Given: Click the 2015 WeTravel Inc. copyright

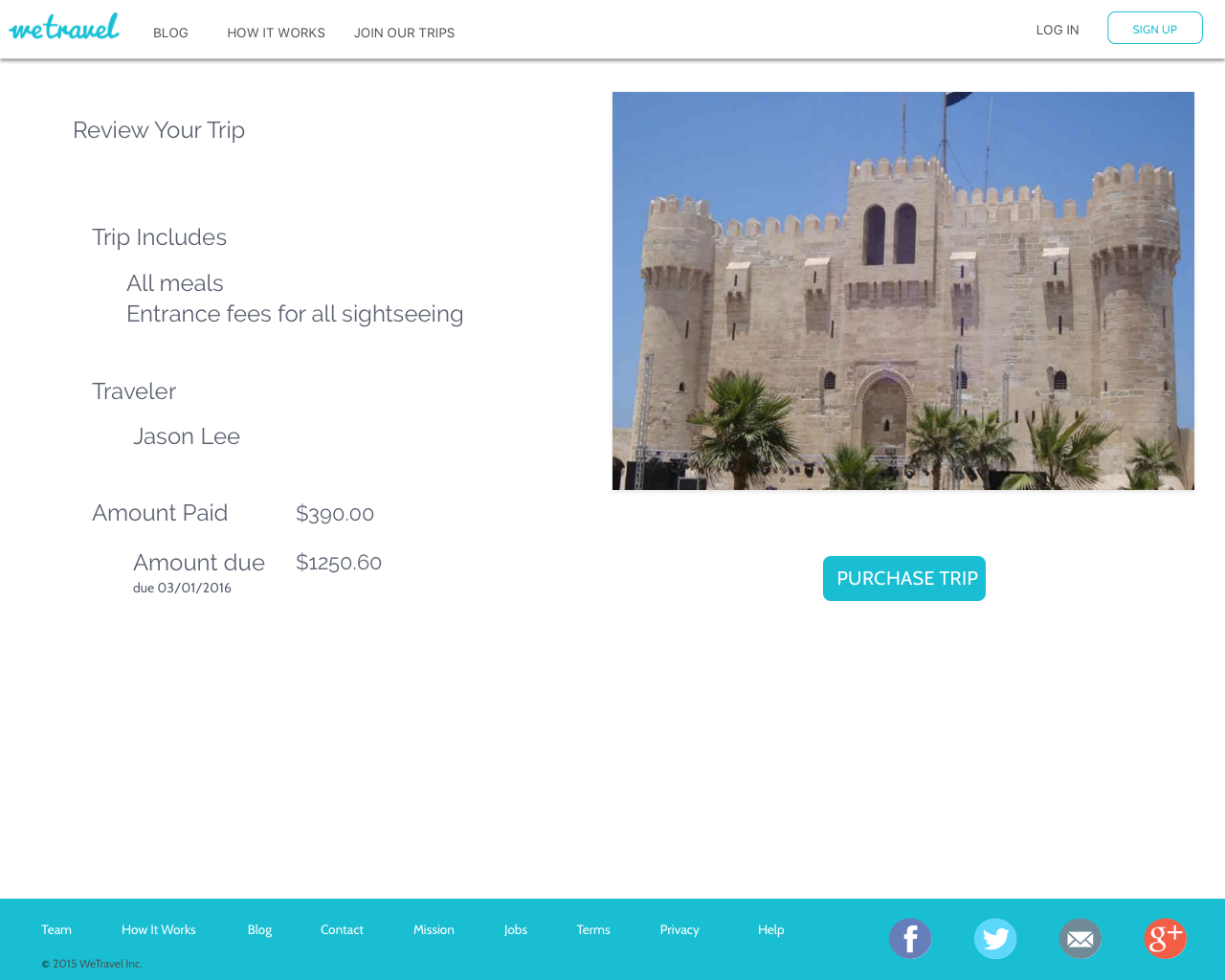Looking at the screenshot, I should 92,964.
